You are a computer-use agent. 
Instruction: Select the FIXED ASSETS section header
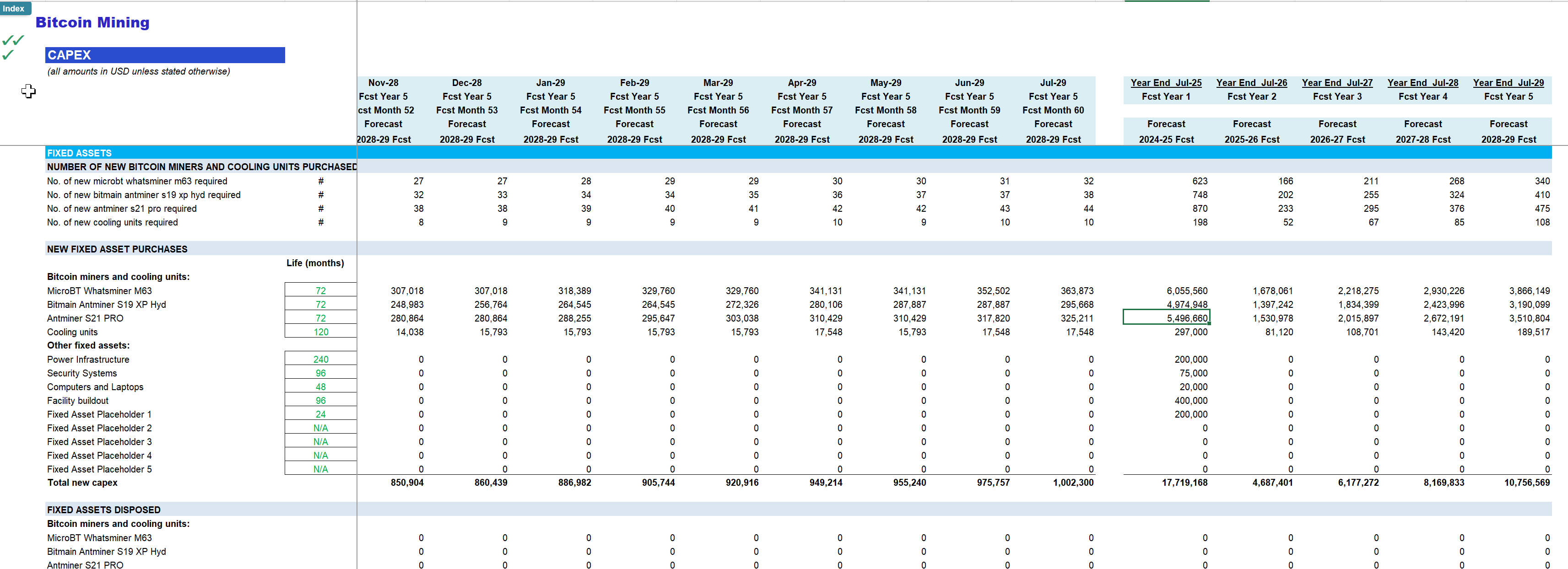pyautogui.click(x=80, y=153)
